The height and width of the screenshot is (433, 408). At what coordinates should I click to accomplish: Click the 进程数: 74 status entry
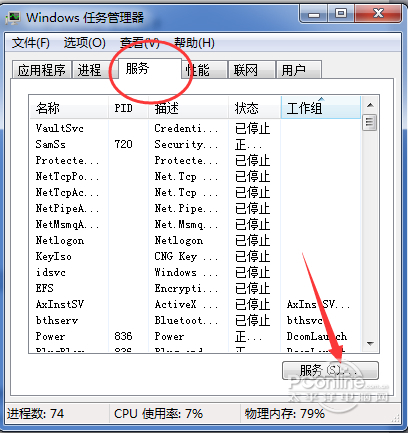35,414
